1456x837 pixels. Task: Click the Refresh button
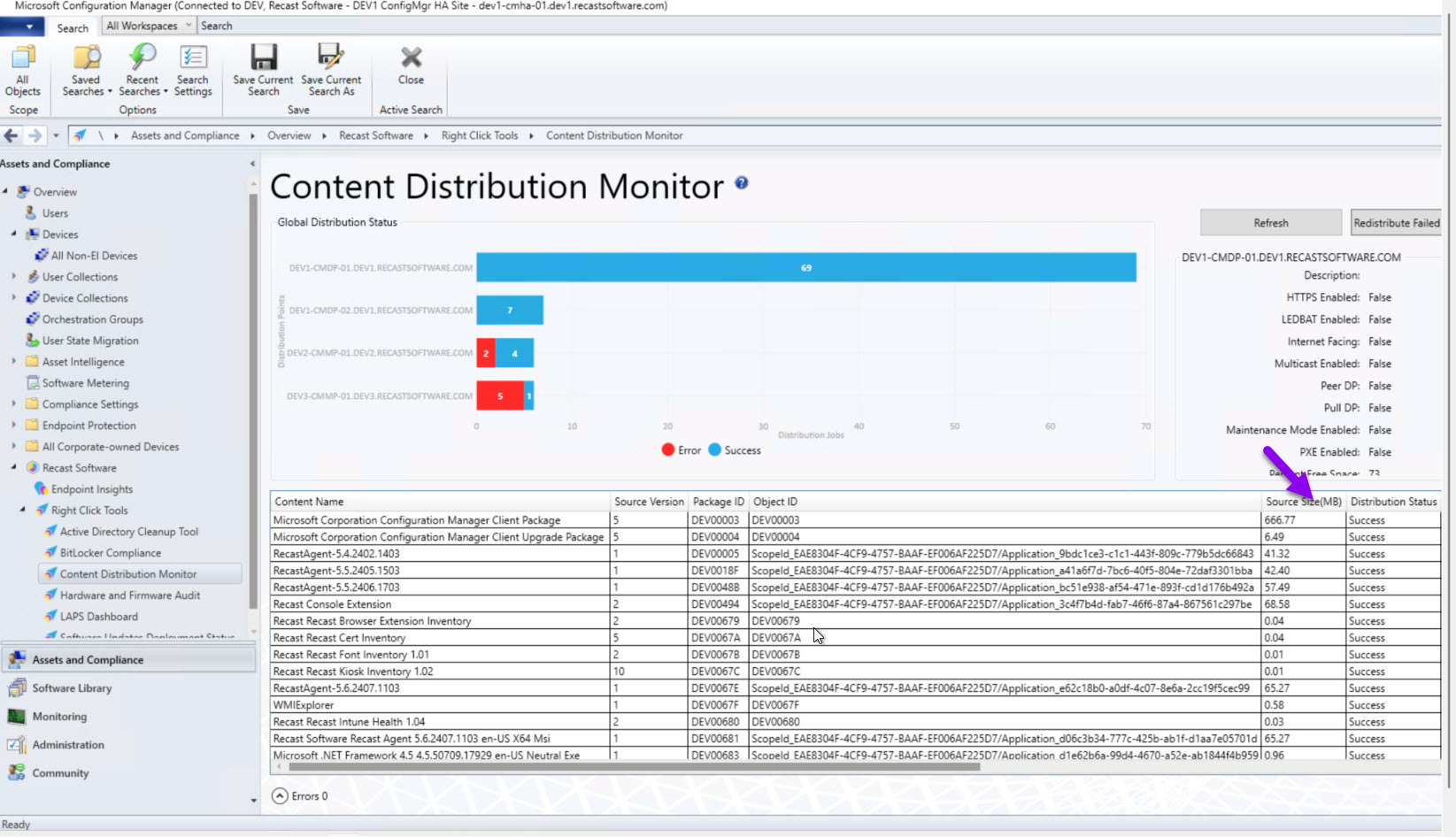click(x=1270, y=223)
